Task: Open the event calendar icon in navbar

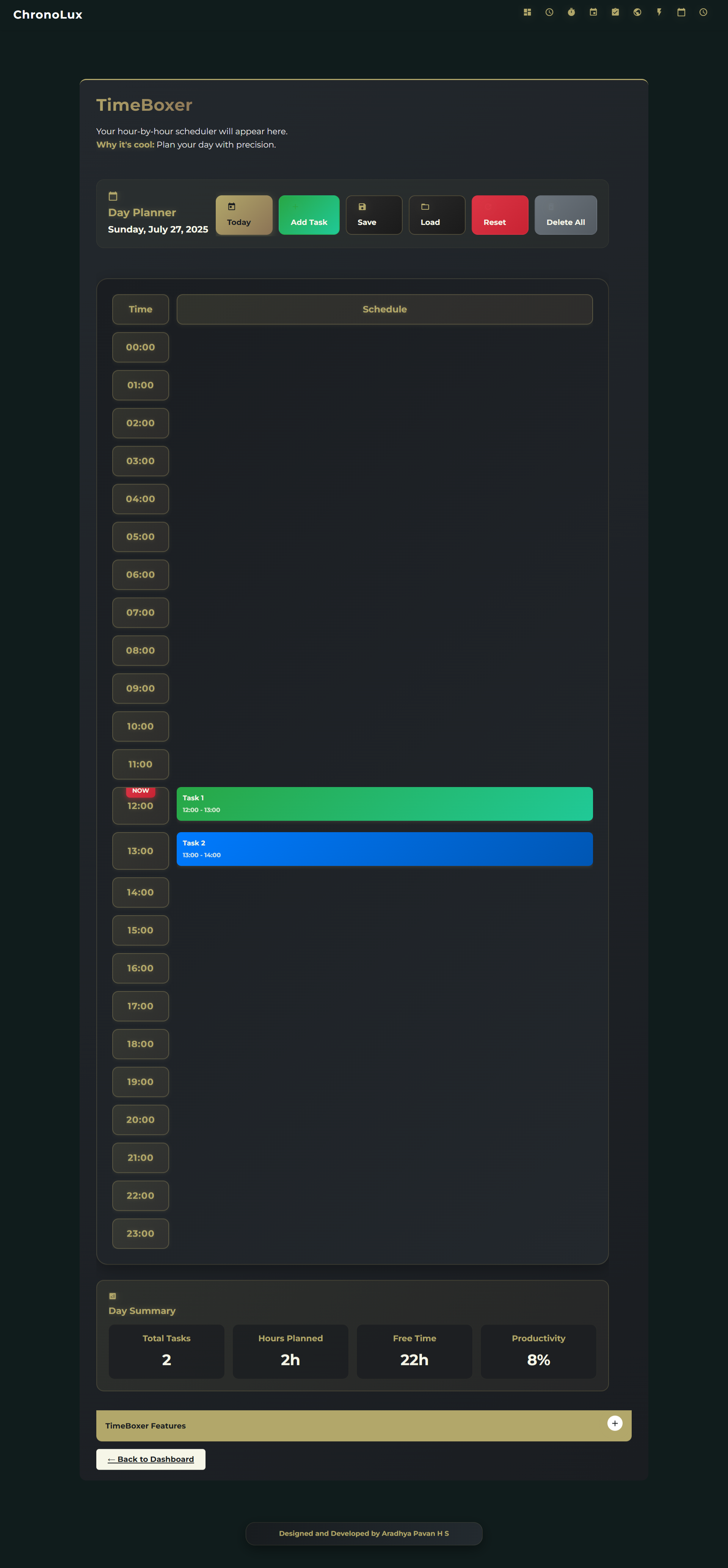Action: pyautogui.click(x=593, y=12)
